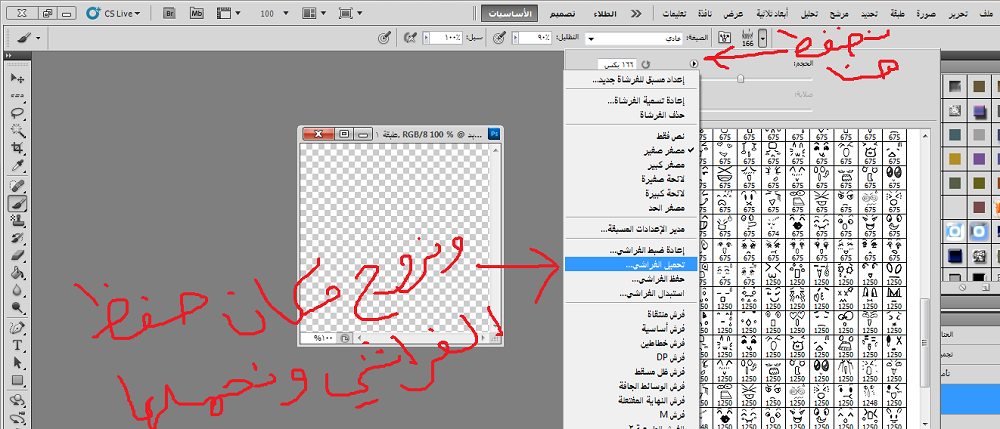Select the Horizontal Type tool
The height and width of the screenshot is (429, 1000).
pos(17,345)
